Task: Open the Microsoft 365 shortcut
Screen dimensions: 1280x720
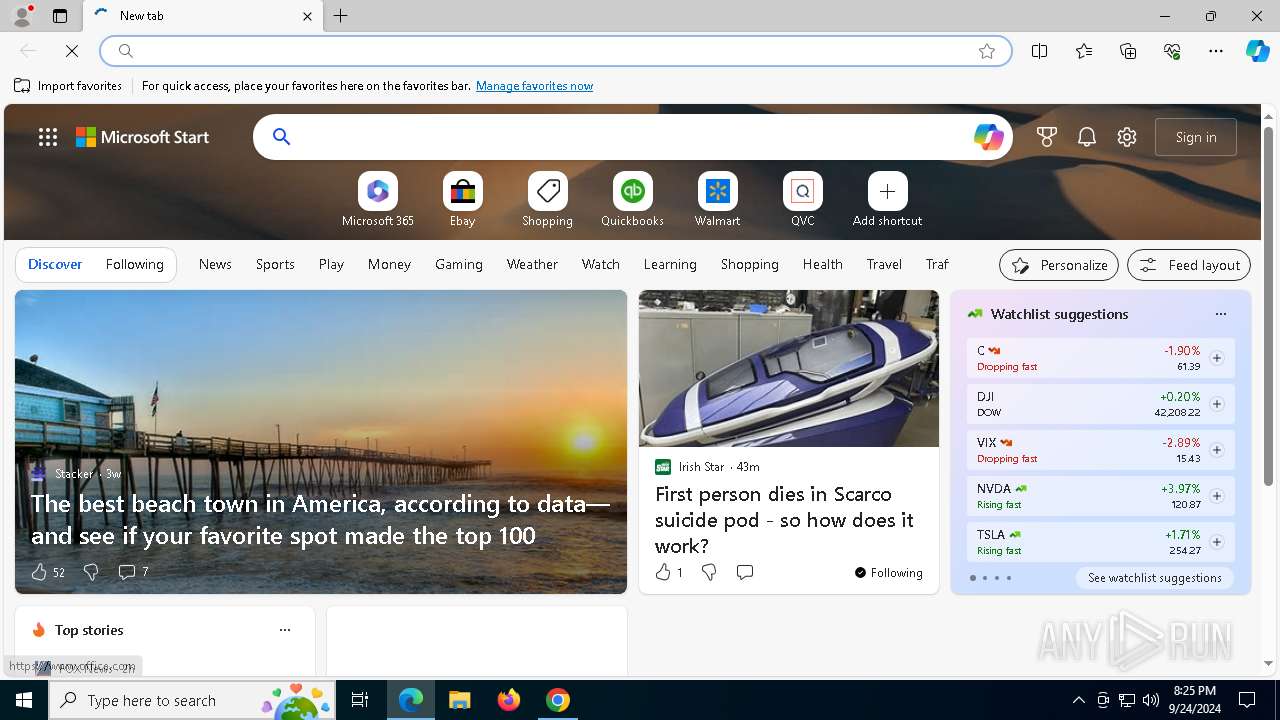Action: (x=378, y=191)
